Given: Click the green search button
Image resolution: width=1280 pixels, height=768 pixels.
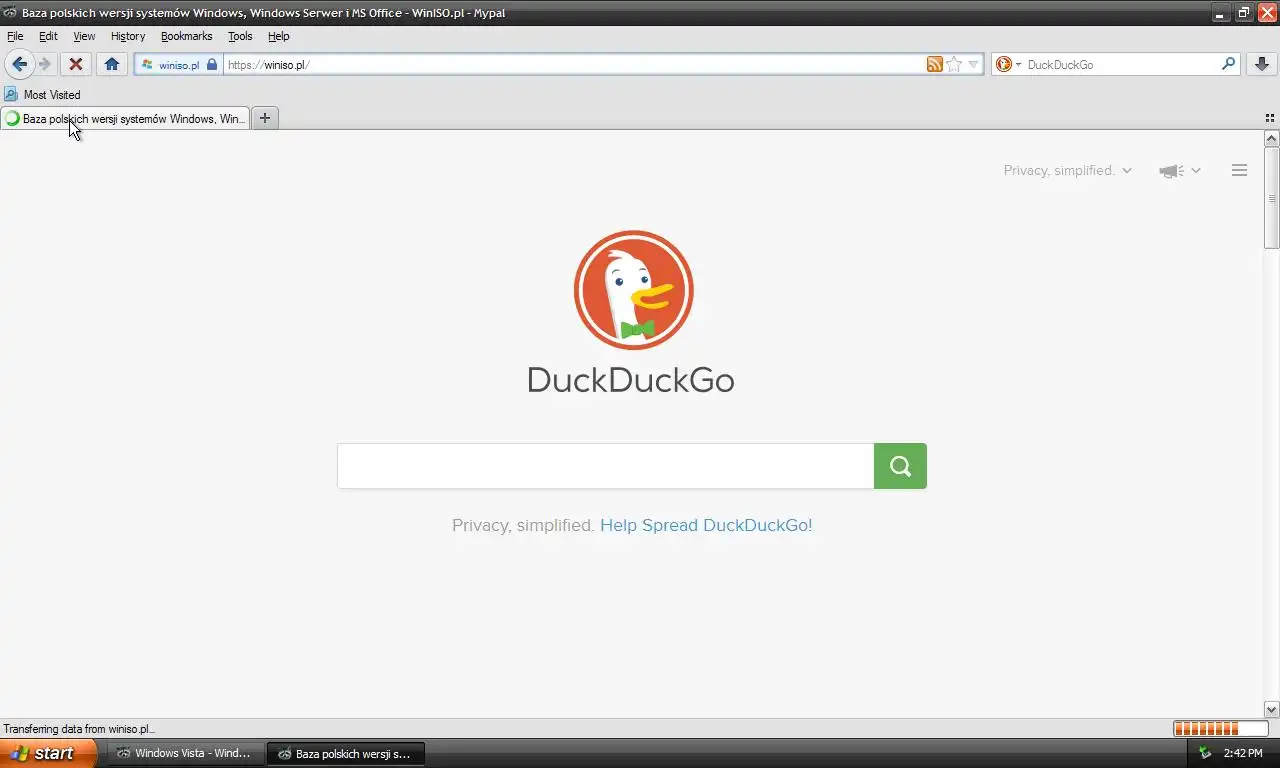Looking at the screenshot, I should [900, 466].
